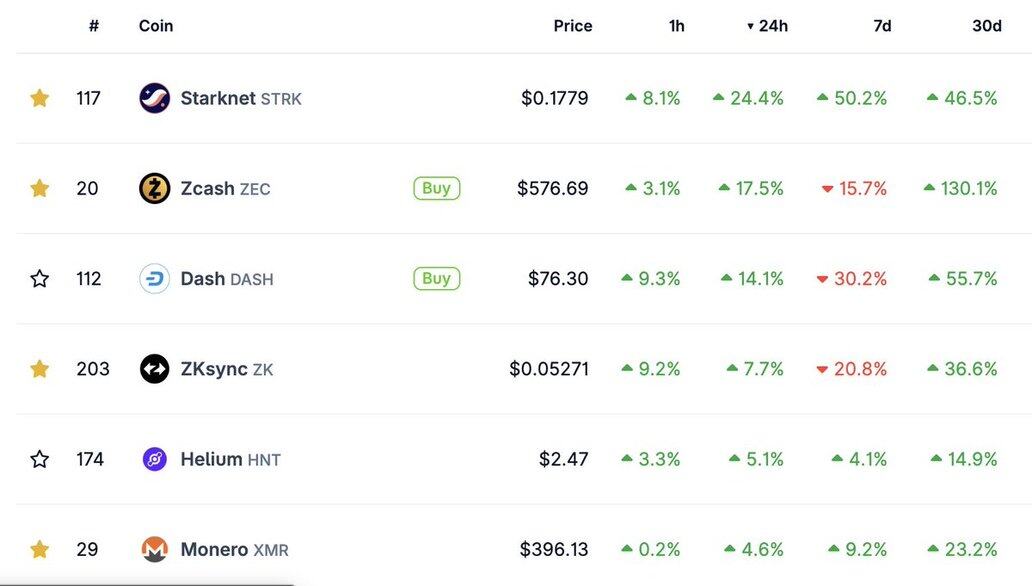Click the Starknet coin logo icon

coord(155,98)
